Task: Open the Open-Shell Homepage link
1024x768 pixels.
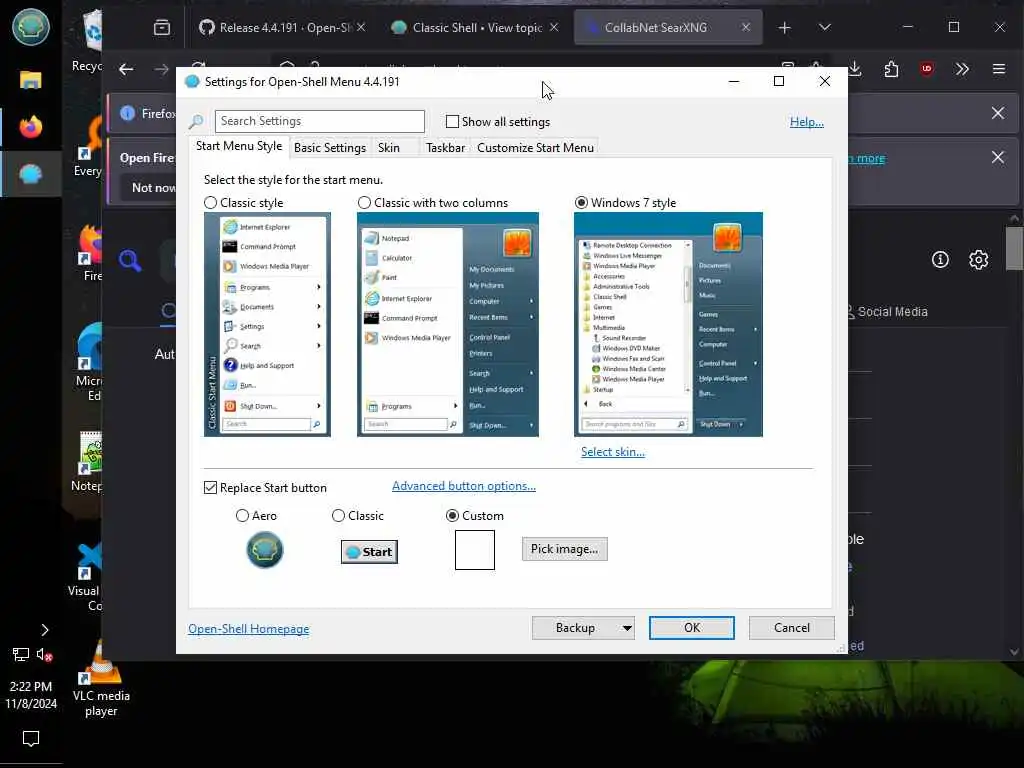Action: pyautogui.click(x=249, y=629)
